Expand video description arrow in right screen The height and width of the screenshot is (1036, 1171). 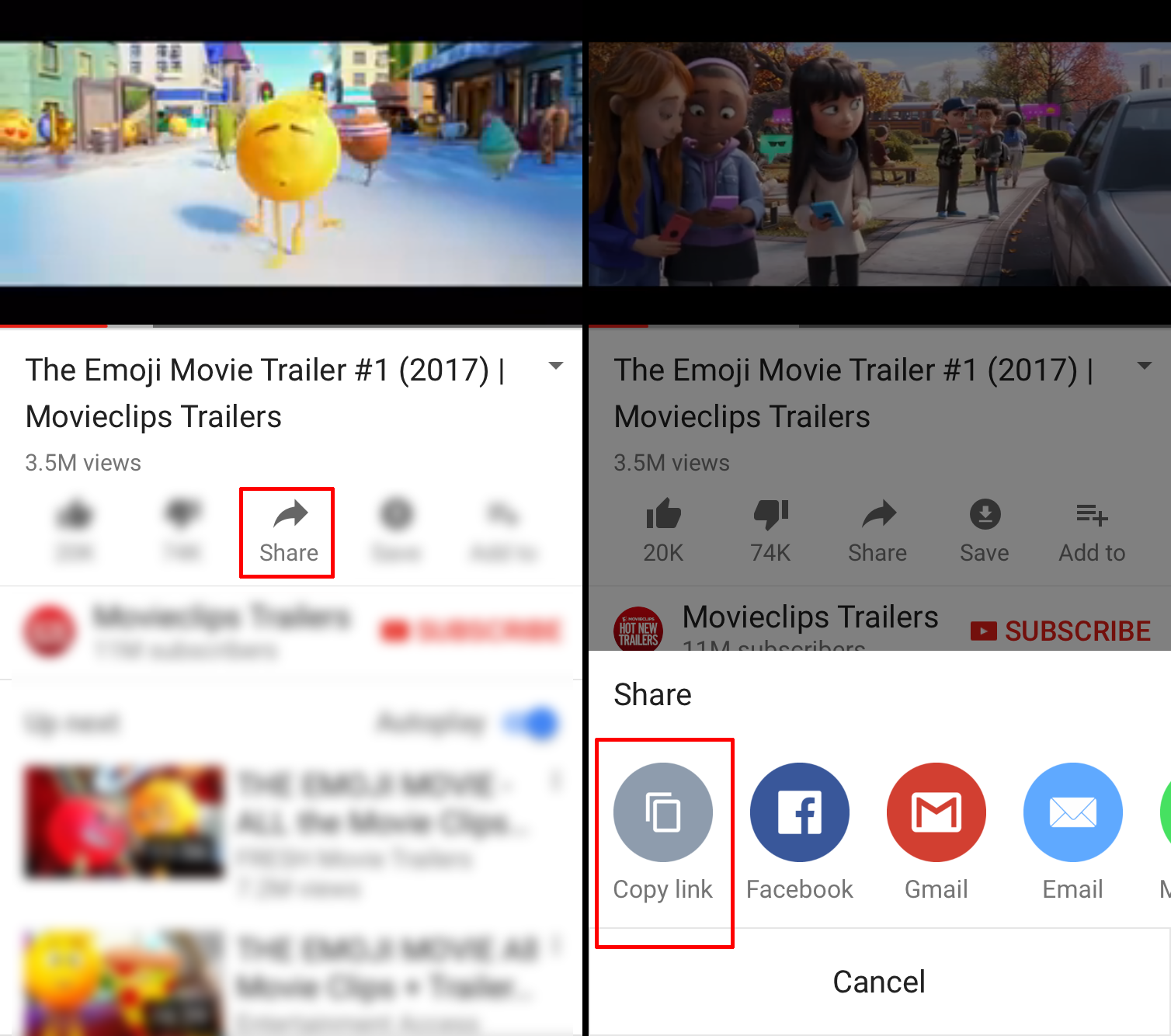click(1144, 366)
